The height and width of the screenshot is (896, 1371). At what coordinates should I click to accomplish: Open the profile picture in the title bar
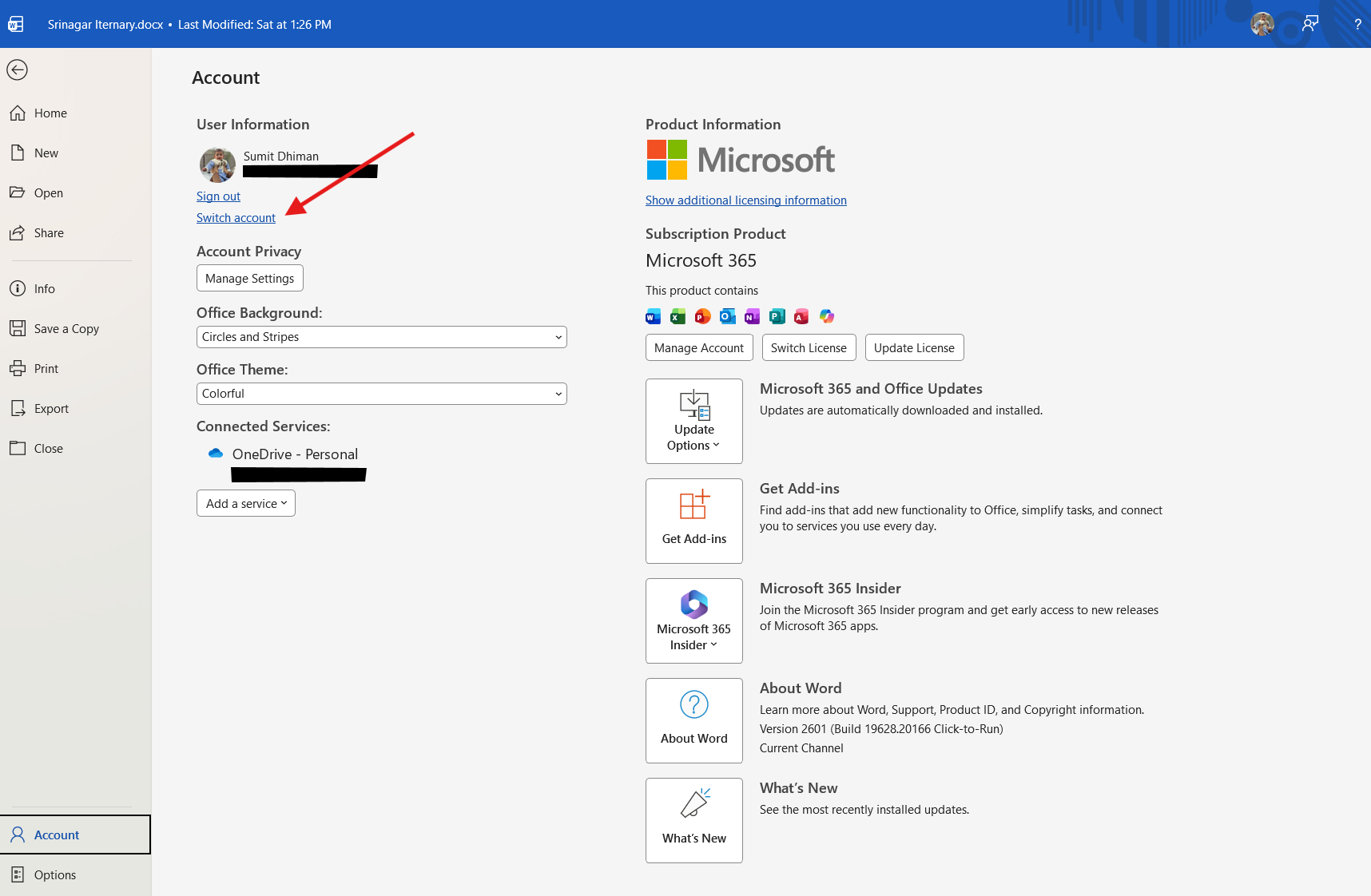click(x=1262, y=24)
